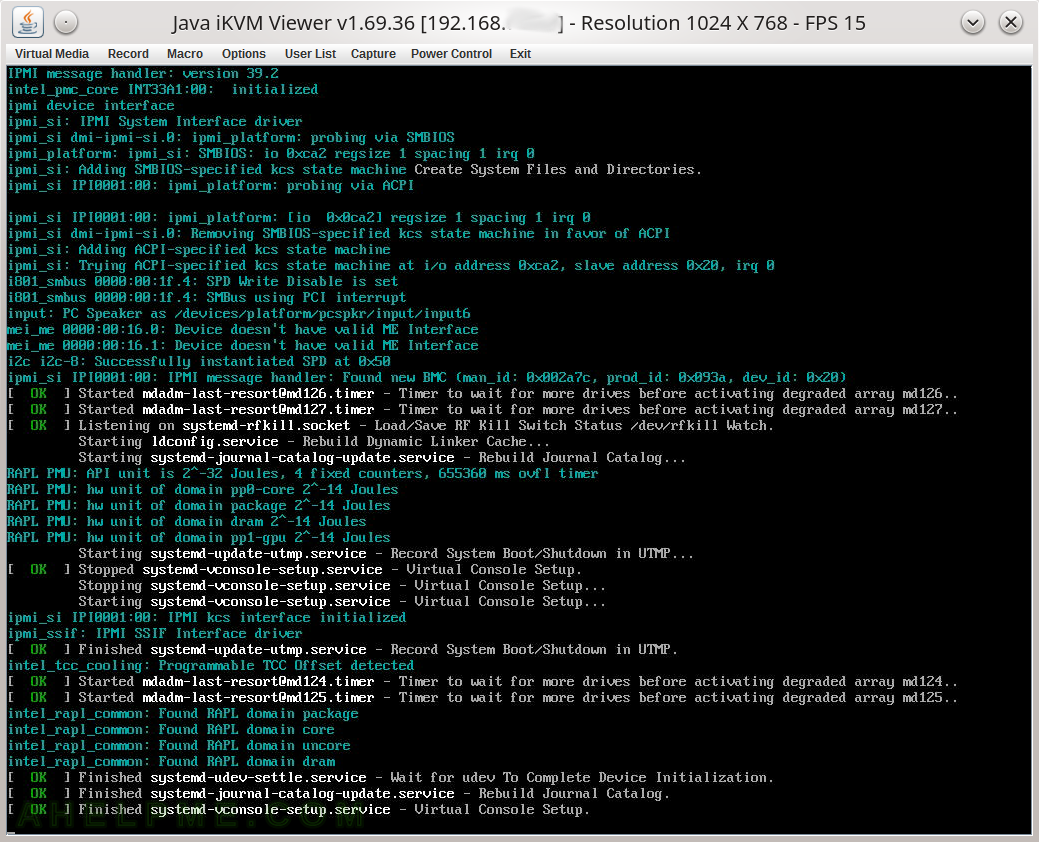Click the 'IPMI kcs interface initialized' line

[x=207, y=617]
